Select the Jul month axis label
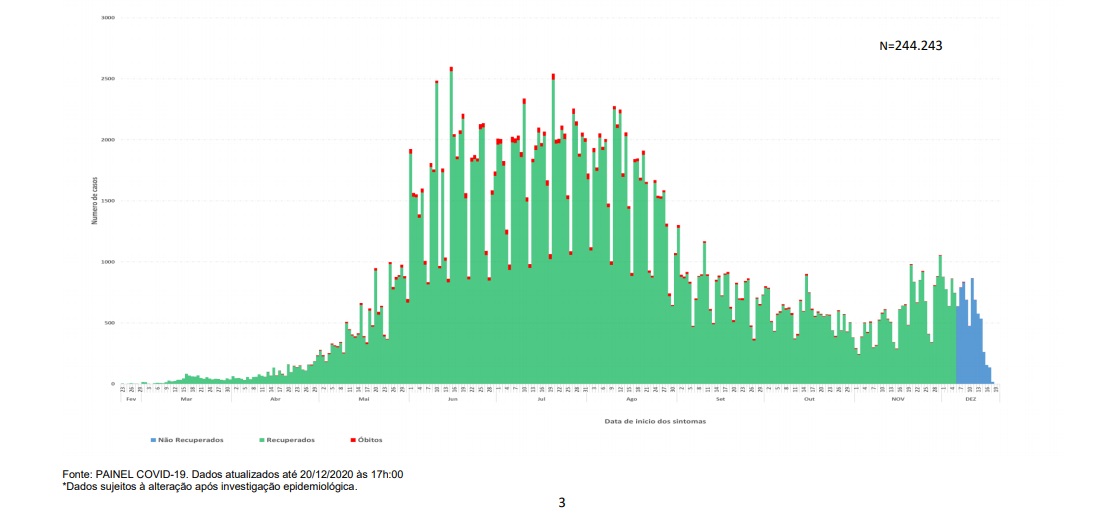This screenshot has width=1093, height=519. (x=541, y=398)
